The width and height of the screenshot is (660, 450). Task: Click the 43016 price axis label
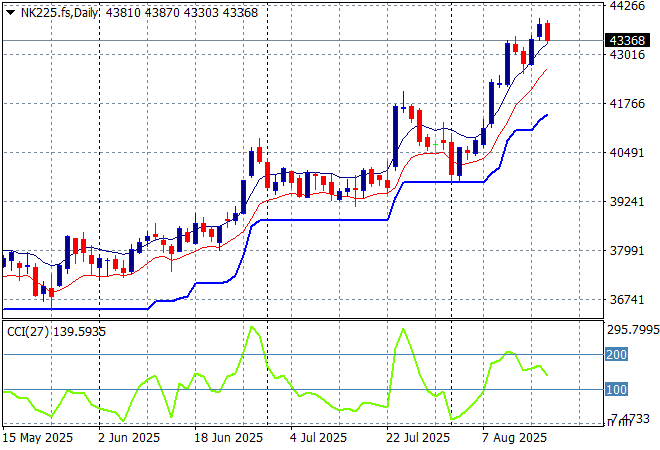click(x=627, y=54)
